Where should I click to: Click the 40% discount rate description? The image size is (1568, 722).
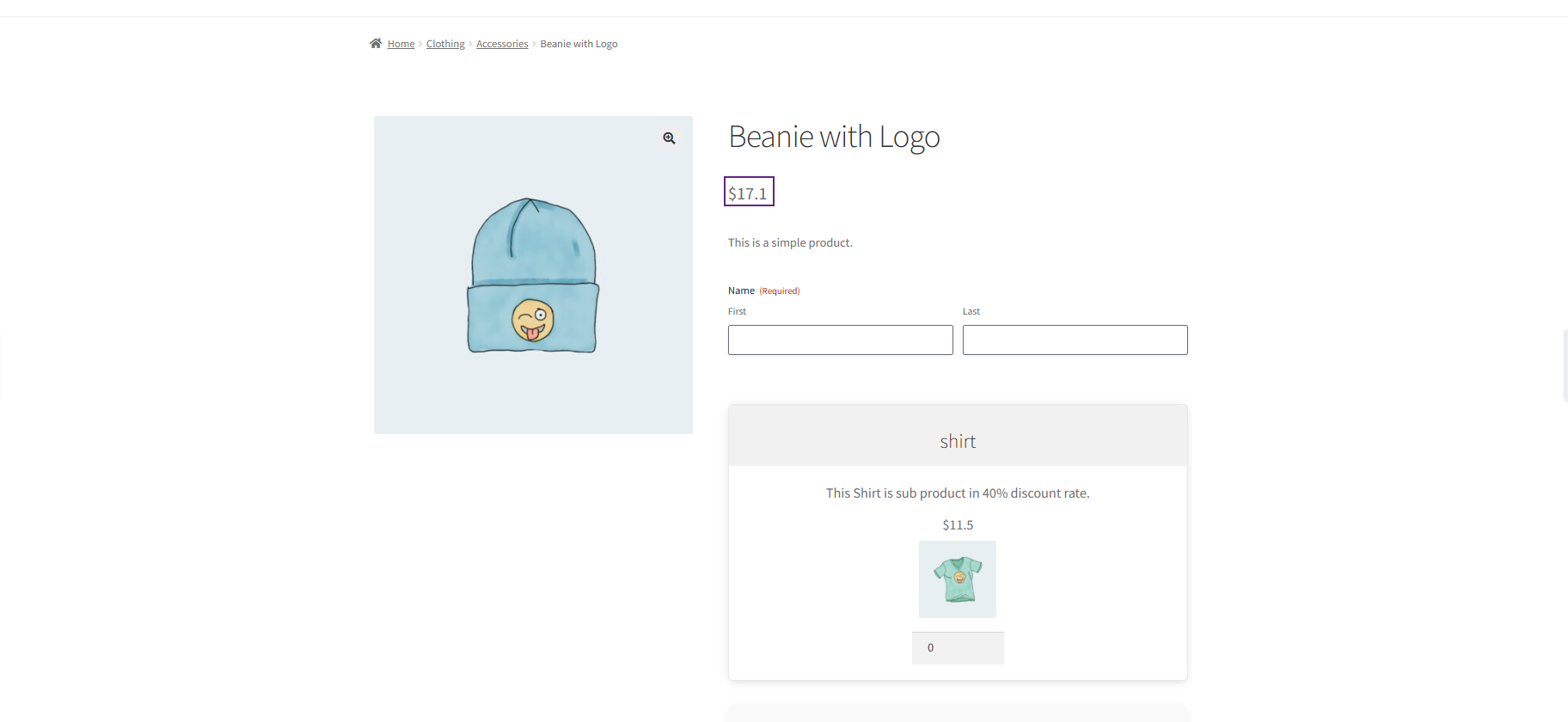click(958, 493)
